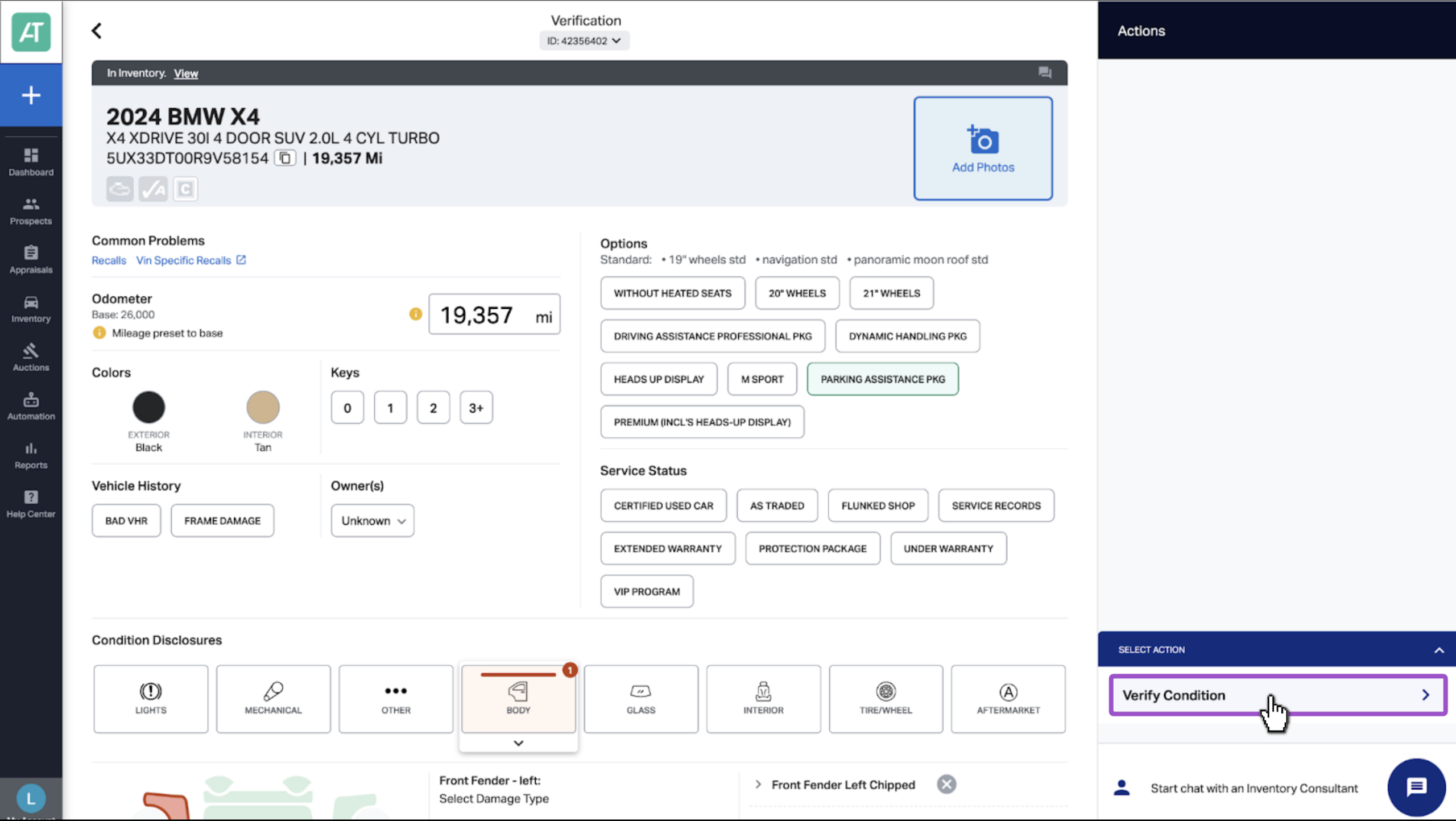Toggle Premium (Incl's Heads-Up Display)
The height and width of the screenshot is (821, 1456).
pos(702,422)
